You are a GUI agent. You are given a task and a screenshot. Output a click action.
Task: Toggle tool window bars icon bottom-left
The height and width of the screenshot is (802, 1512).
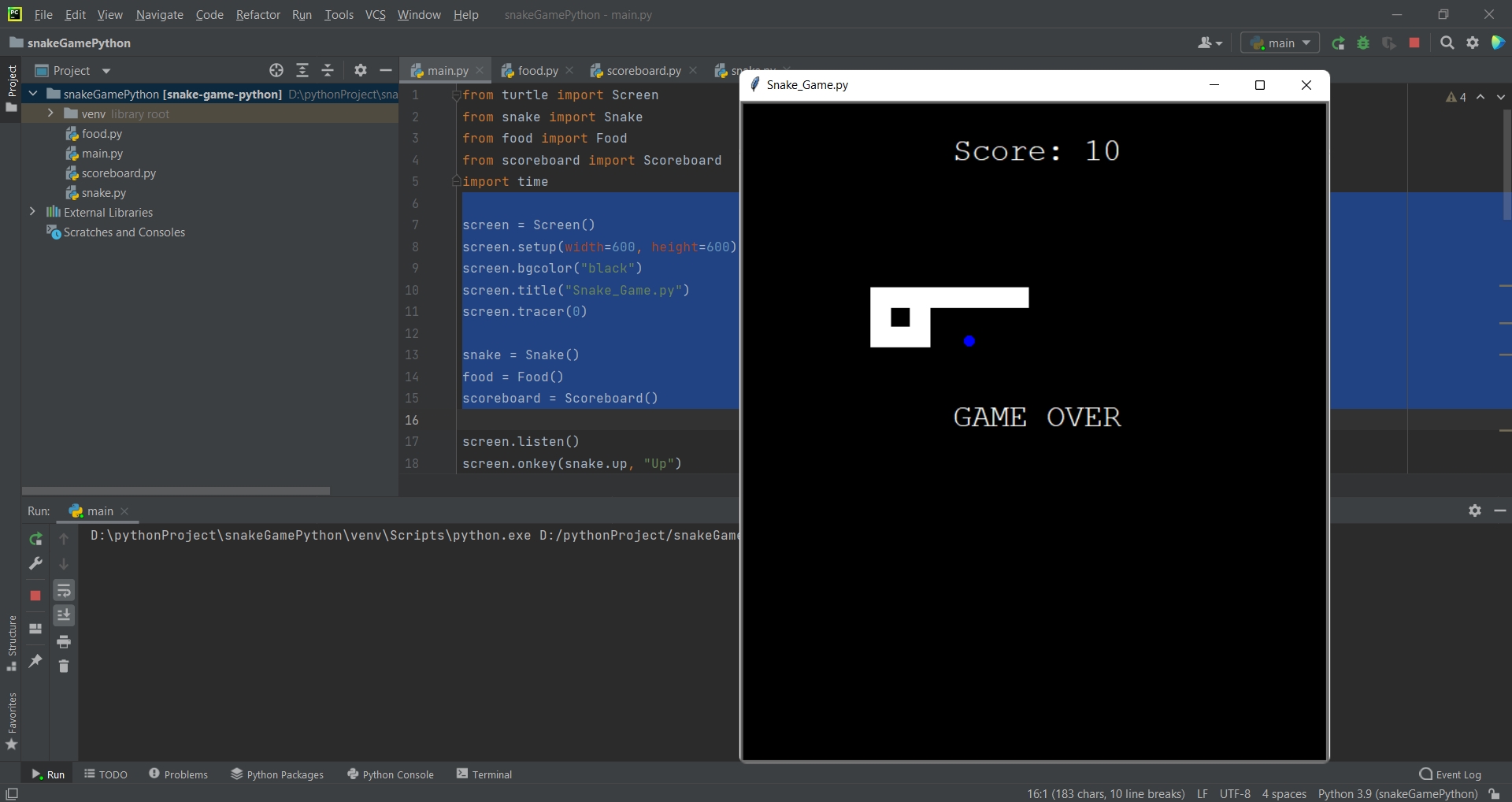[x=12, y=794]
